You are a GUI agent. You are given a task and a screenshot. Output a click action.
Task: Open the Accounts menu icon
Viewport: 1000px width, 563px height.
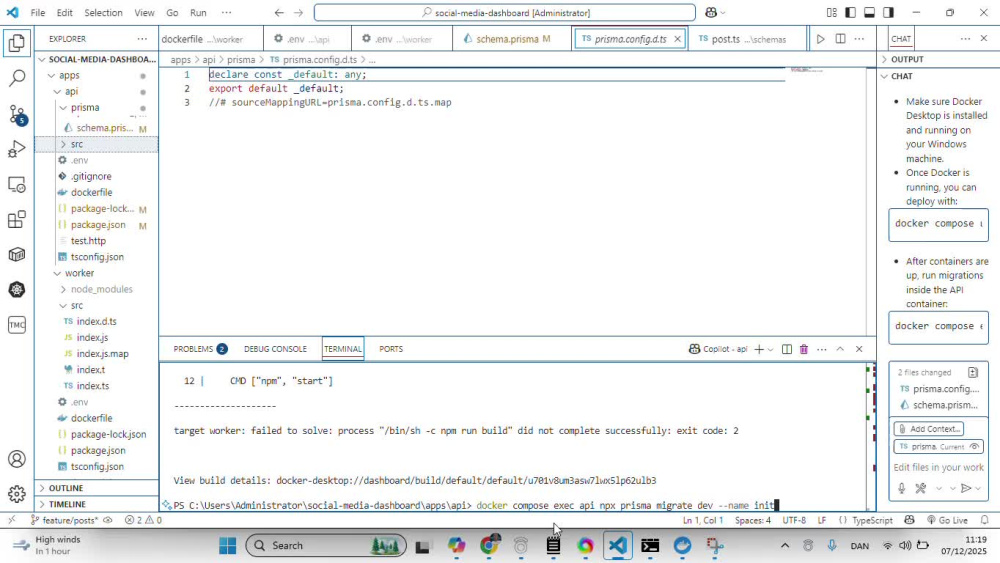click(17, 459)
